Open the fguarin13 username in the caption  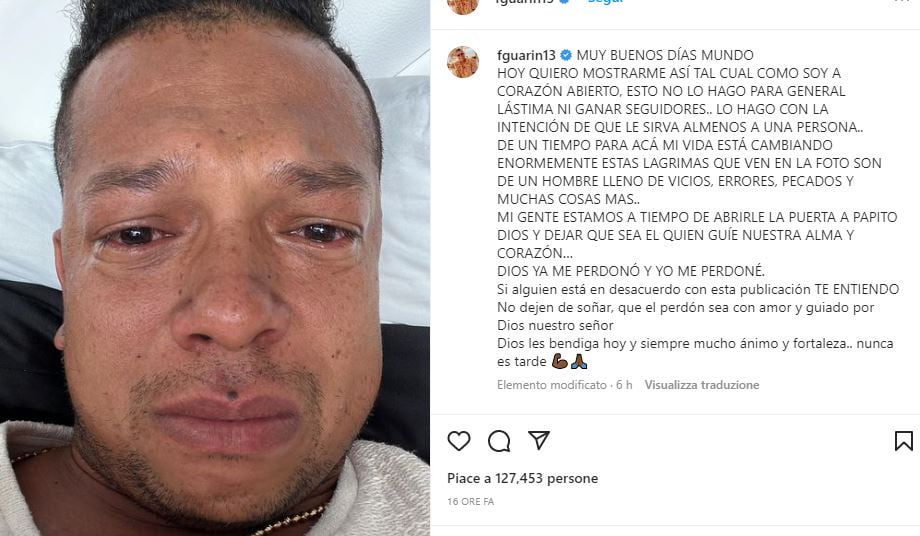526,55
